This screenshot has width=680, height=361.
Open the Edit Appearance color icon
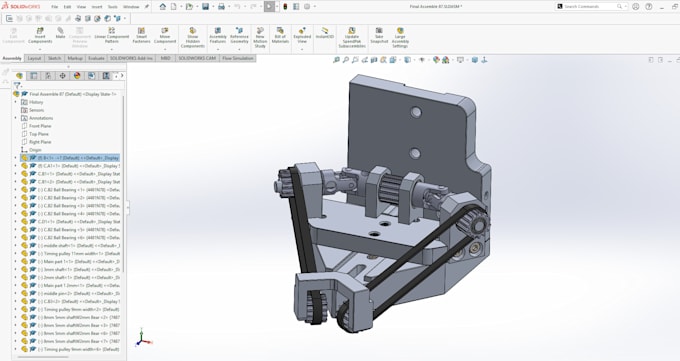coord(436,60)
